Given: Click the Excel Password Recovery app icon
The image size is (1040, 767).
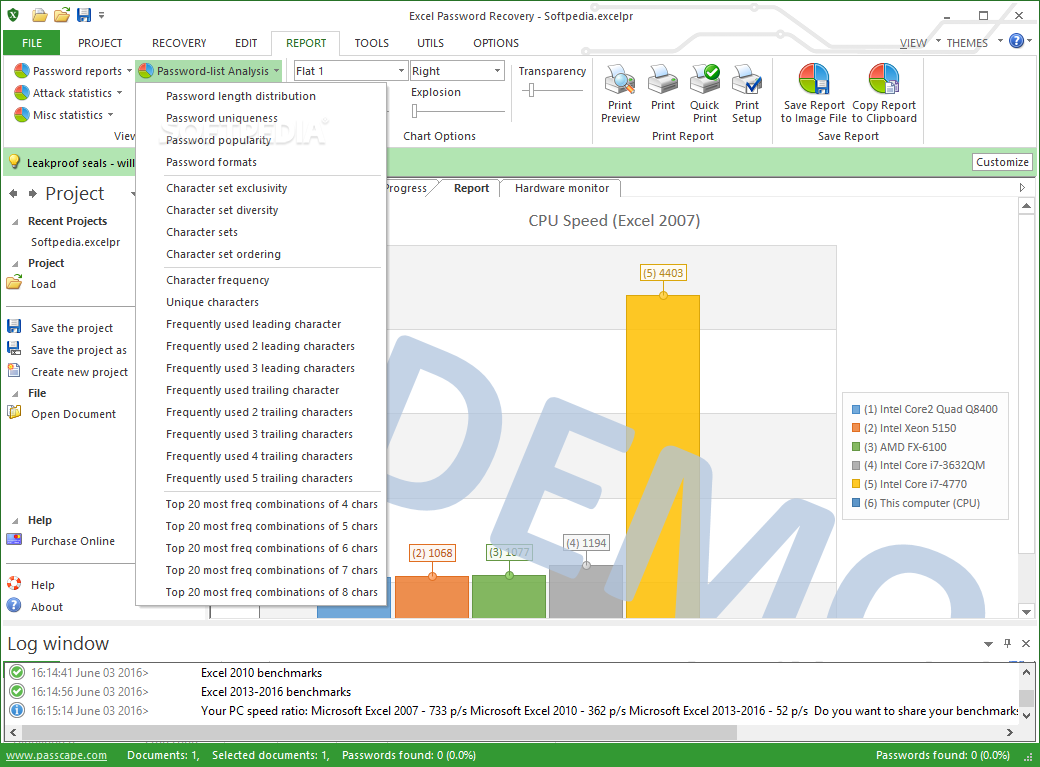Looking at the screenshot, I should pyautogui.click(x=13, y=15).
